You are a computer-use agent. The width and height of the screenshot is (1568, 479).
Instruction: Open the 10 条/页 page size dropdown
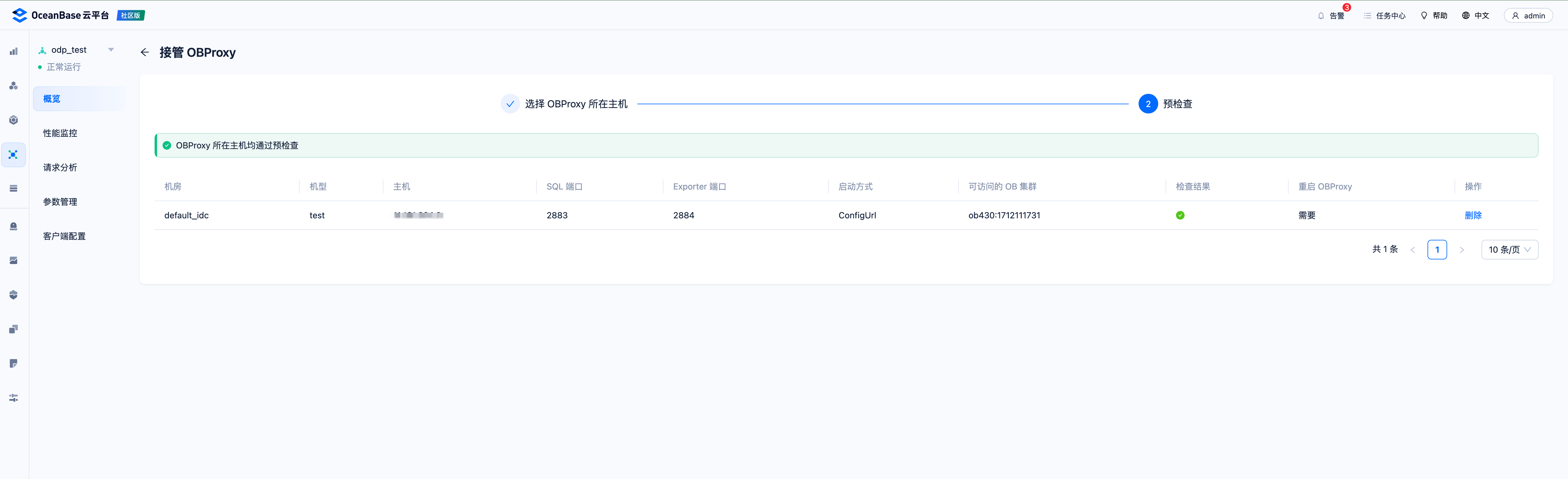point(1509,250)
